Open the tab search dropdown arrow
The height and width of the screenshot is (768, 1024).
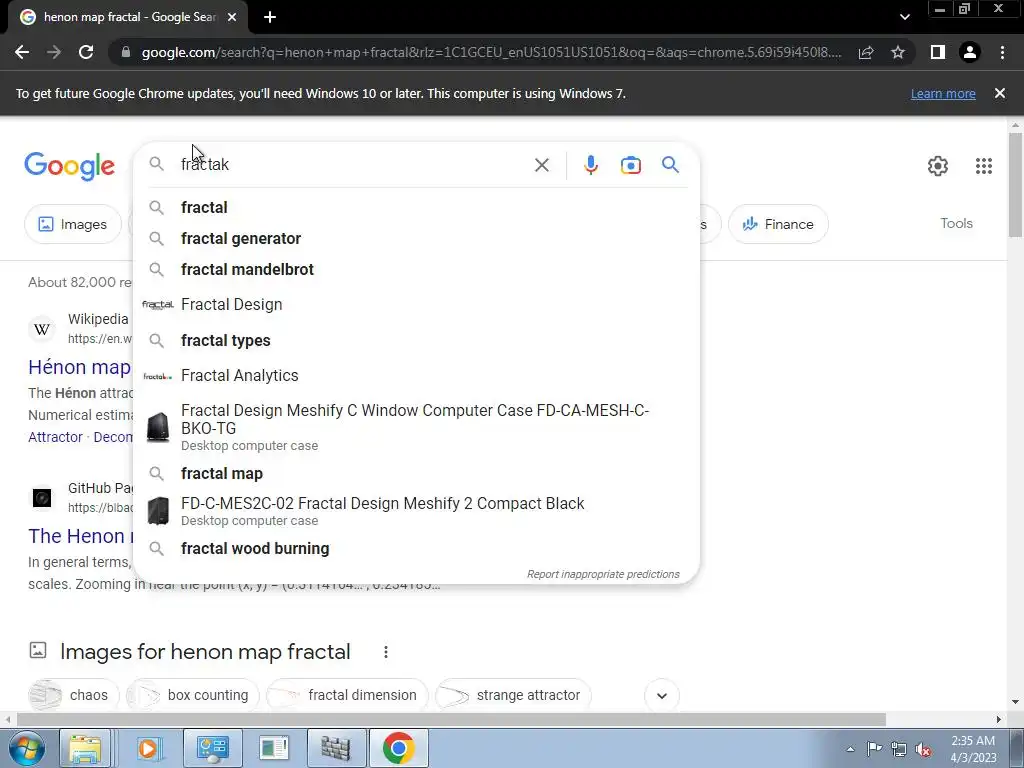point(904,17)
